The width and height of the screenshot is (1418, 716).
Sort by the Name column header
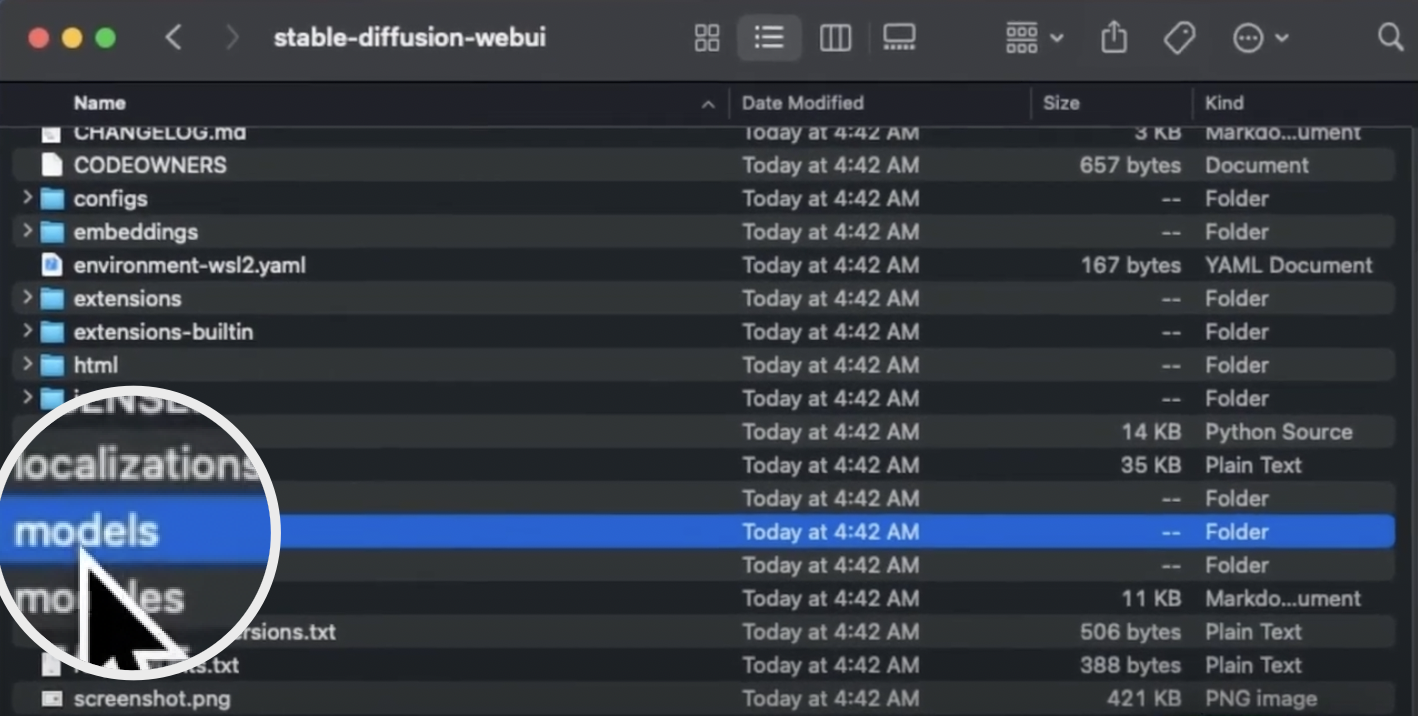click(x=100, y=103)
